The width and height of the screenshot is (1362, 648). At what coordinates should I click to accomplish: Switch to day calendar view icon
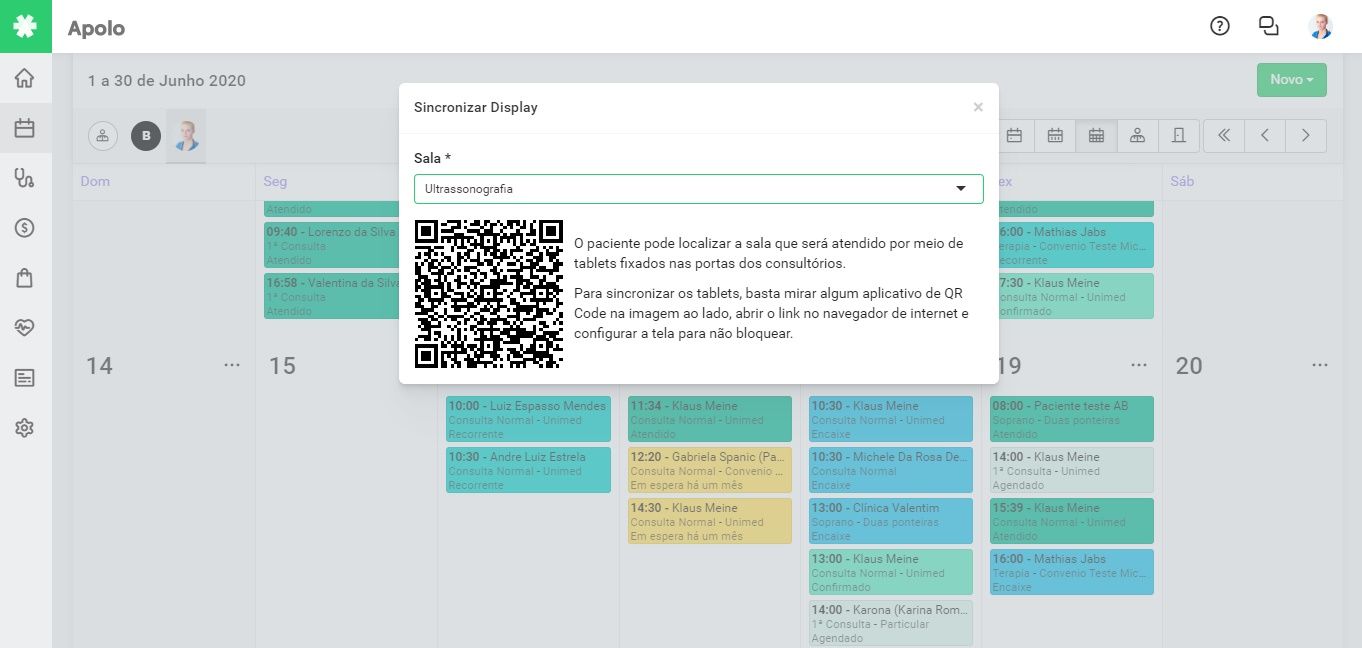click(1014, 136)
